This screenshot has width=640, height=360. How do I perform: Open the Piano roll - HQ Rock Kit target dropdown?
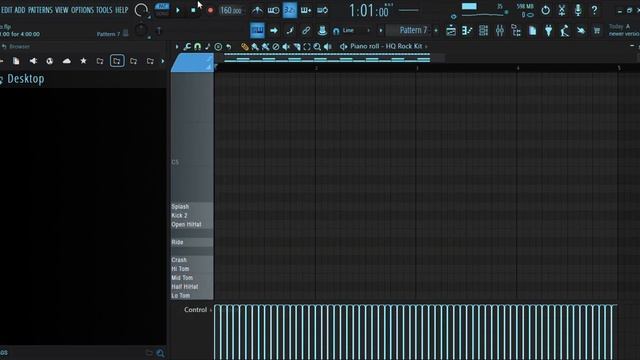click(384, 47)
